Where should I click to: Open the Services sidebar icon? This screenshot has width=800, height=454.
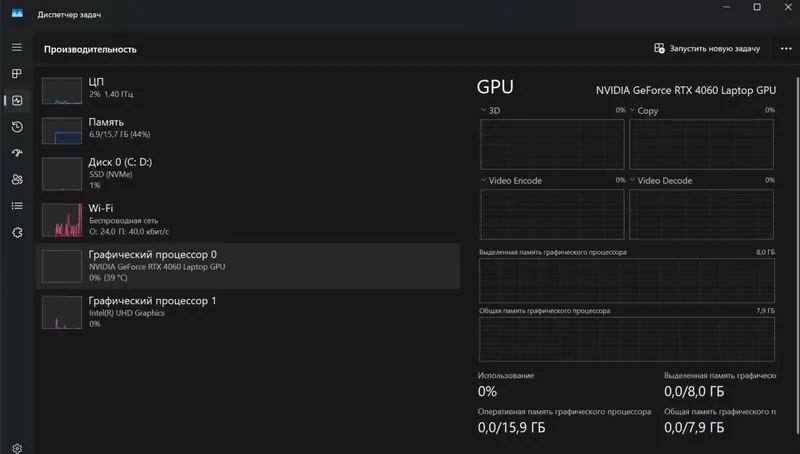point(17,233)
